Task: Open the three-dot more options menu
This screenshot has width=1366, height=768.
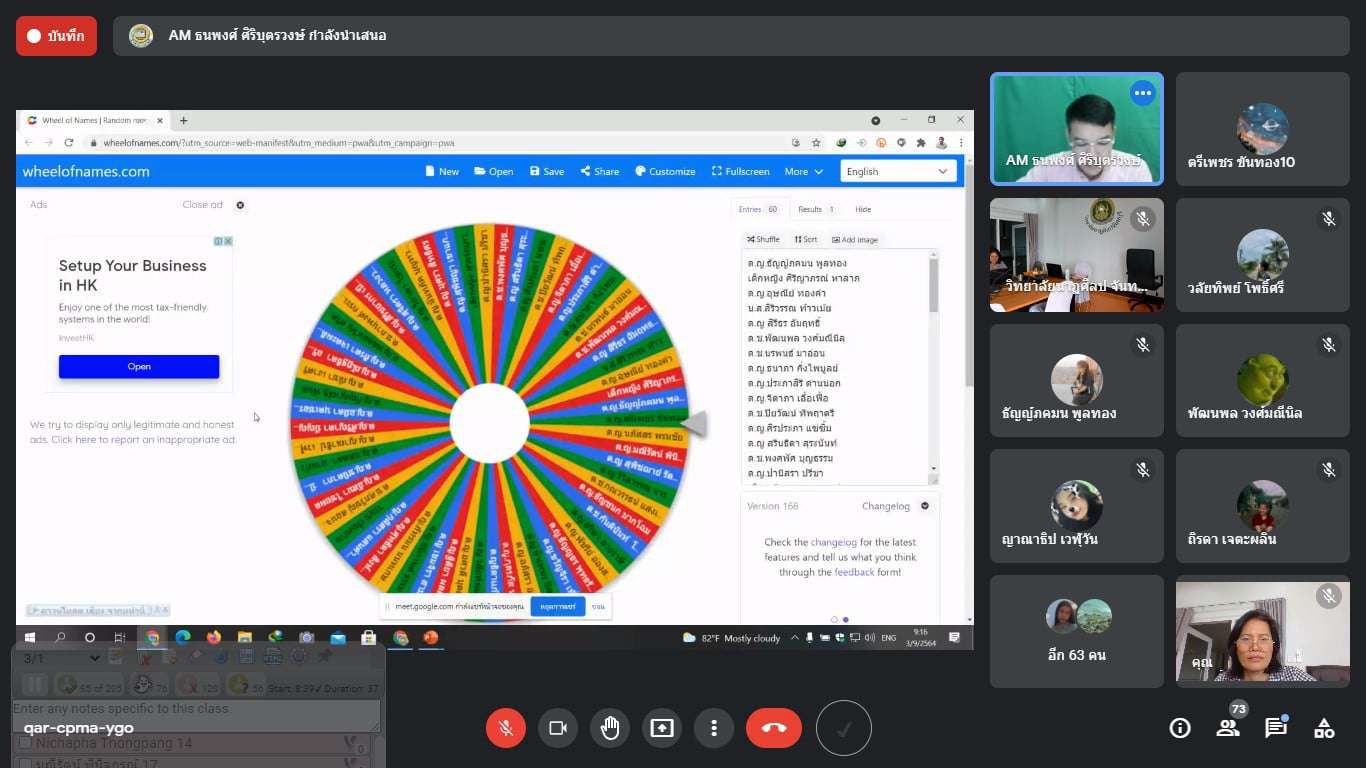Action: (x=714, y=728)
